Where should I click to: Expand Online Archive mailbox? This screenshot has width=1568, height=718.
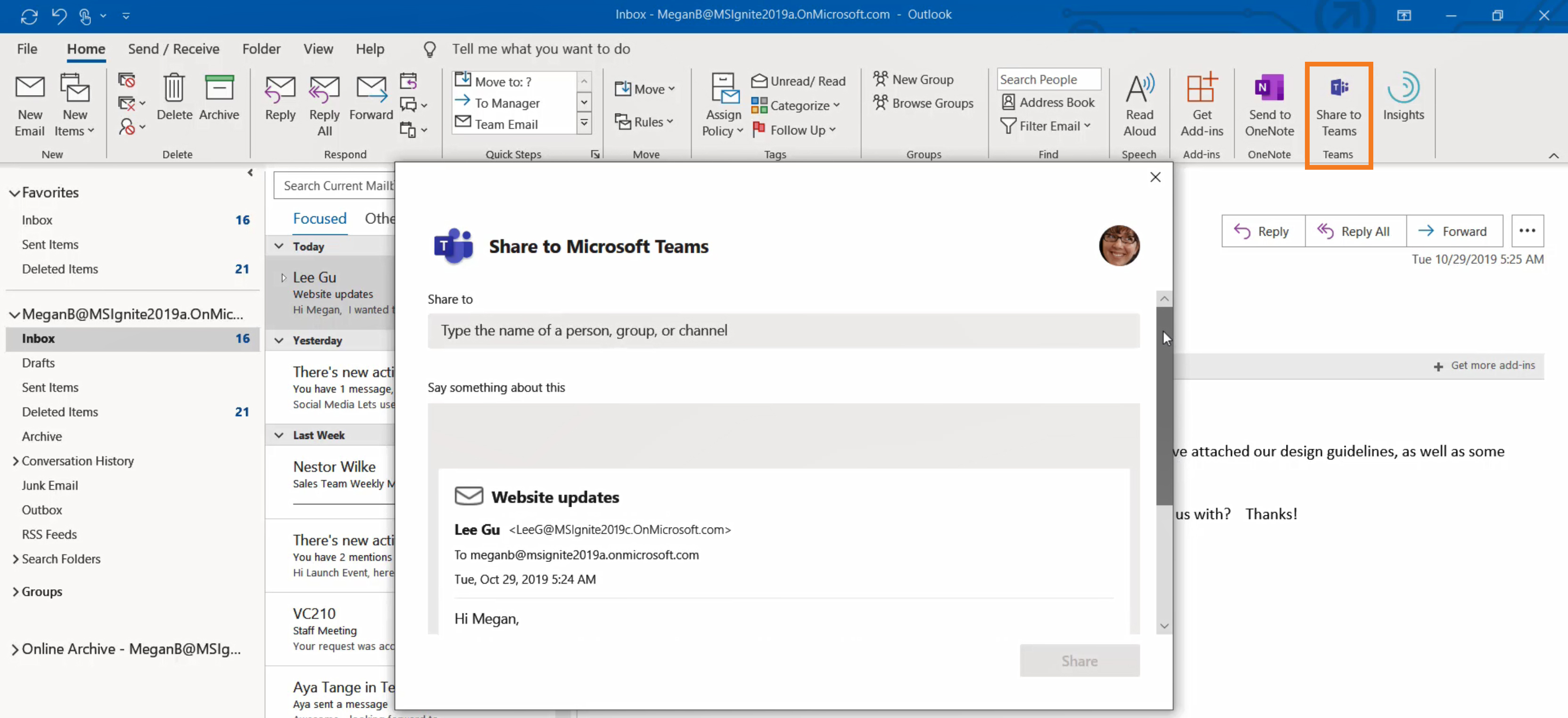15,649
